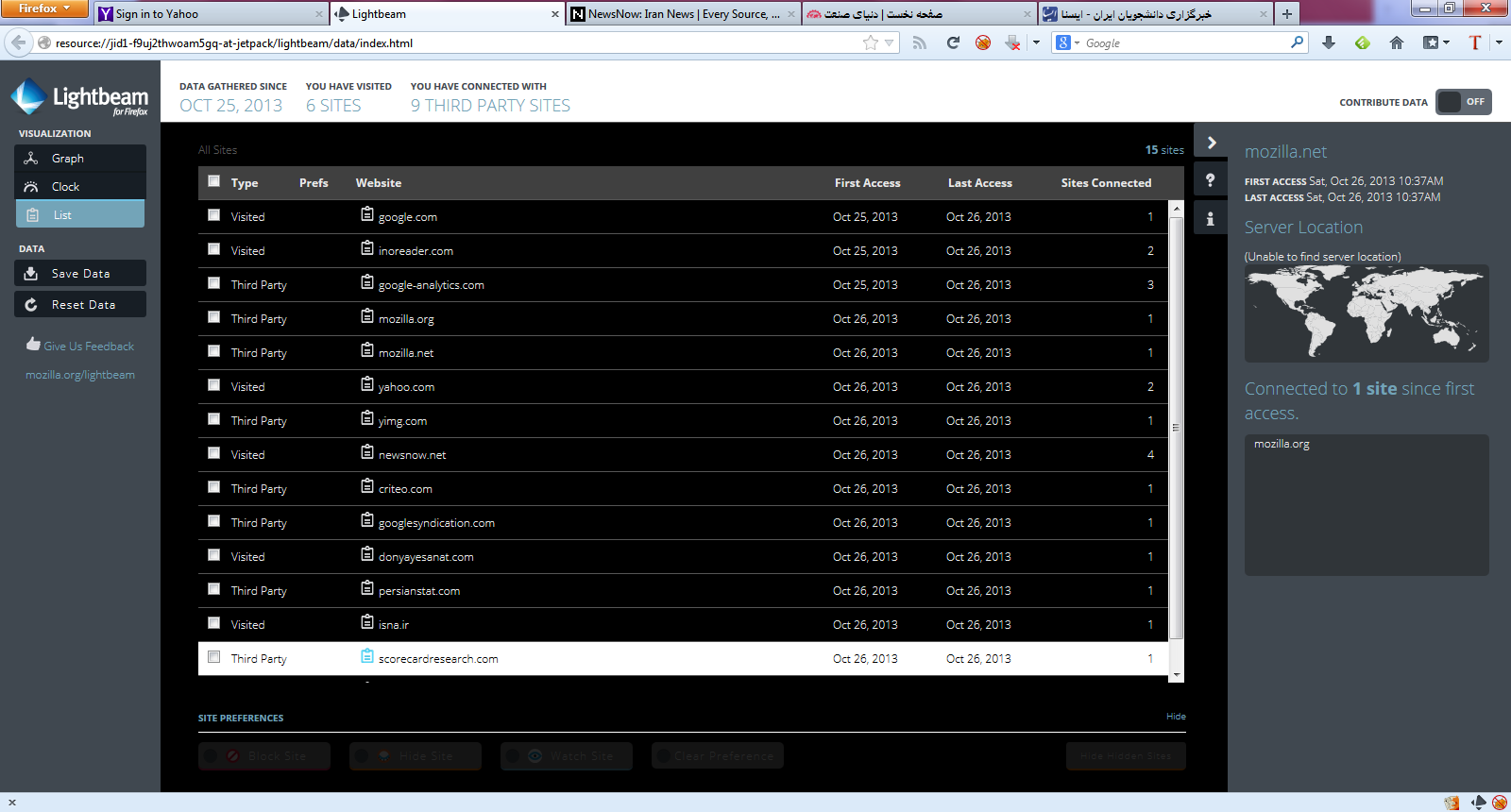The width and height of the screenshot is (1511, 812).
Task: Click the site icon beside inoreader.com
Action: tap(367, 248)
